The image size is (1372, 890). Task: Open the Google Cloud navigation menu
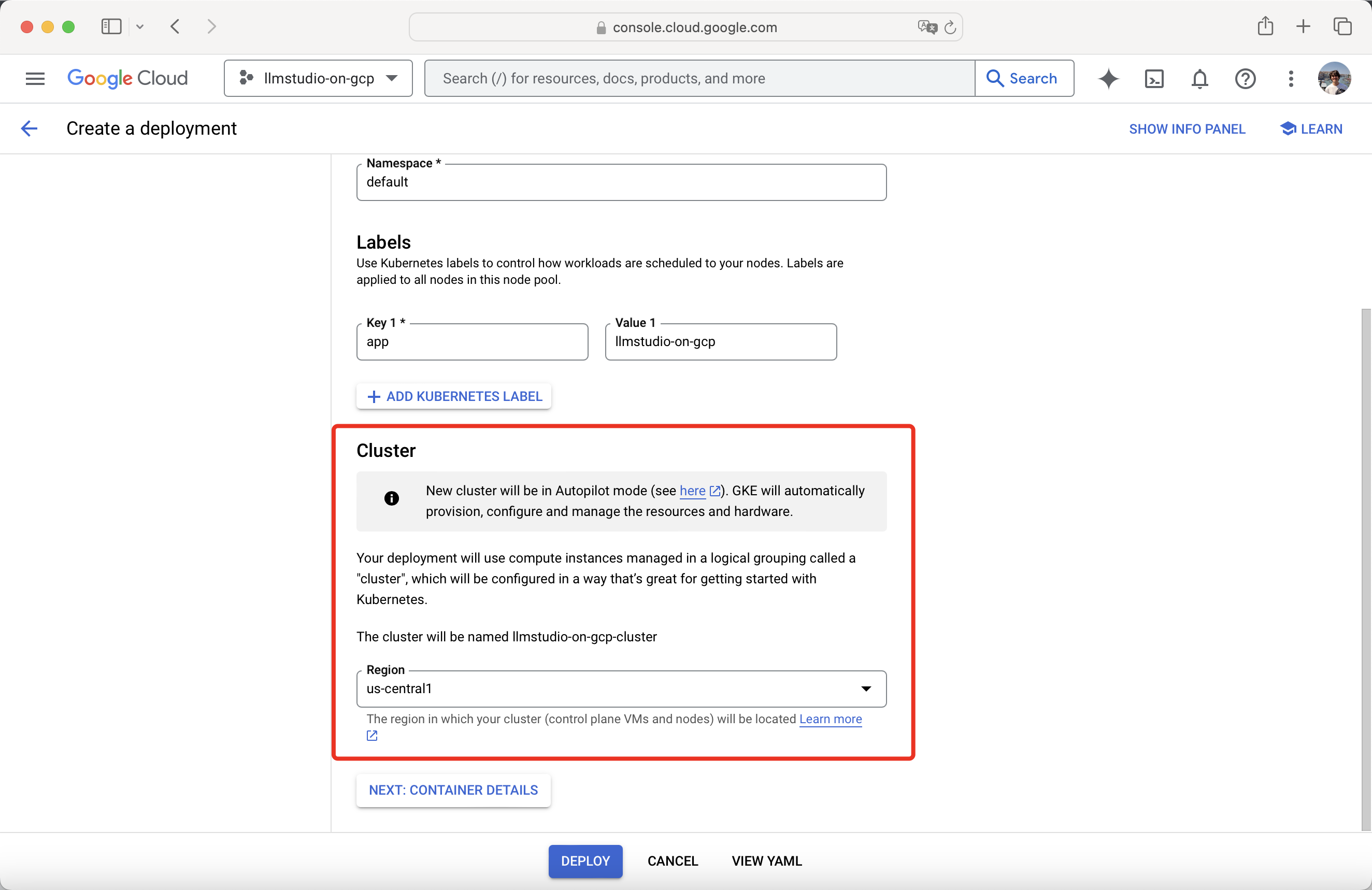pos(35,78)
